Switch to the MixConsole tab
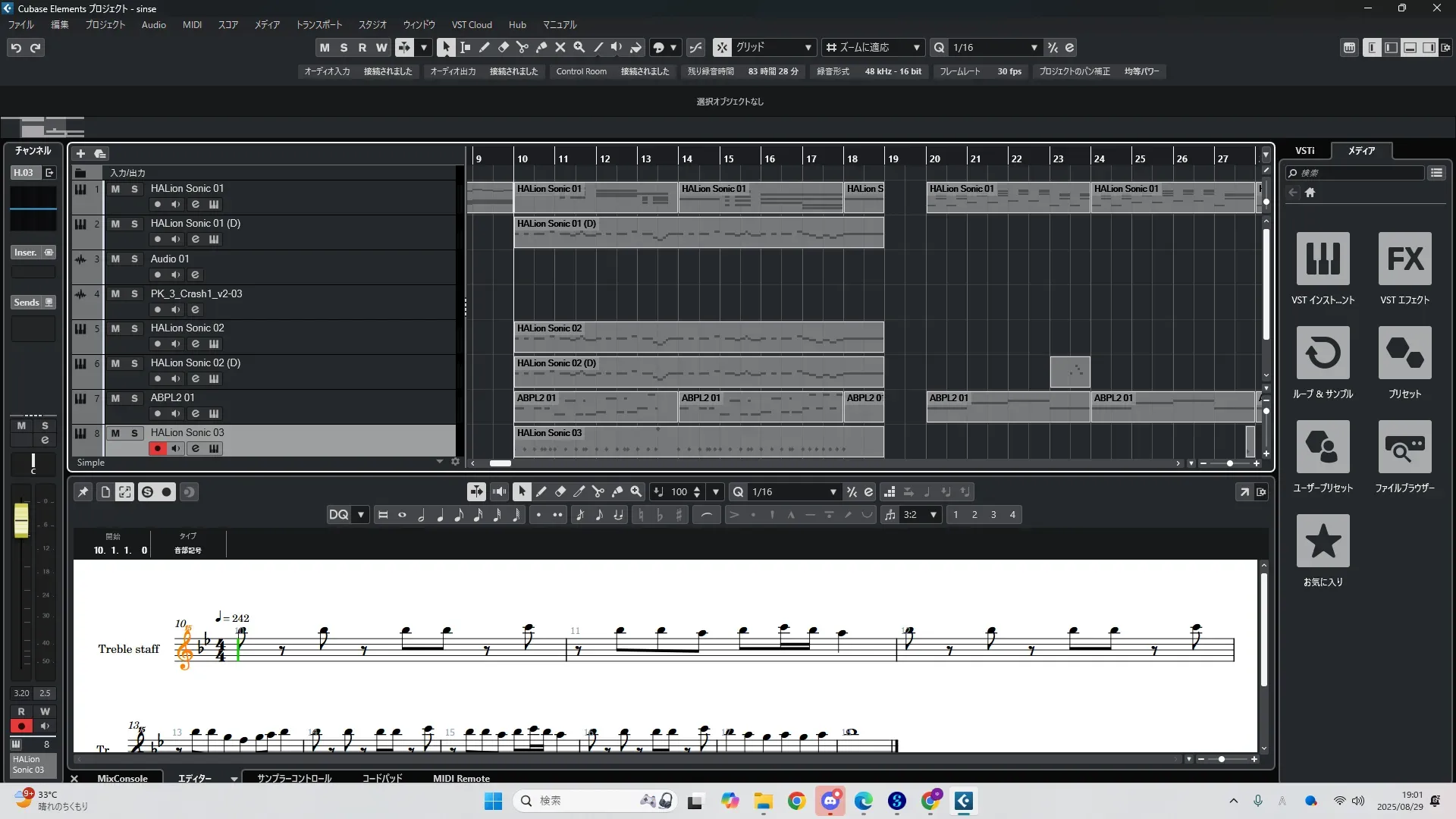The image size is (1456, 819). pyautogui.click(x=122, y=778)
